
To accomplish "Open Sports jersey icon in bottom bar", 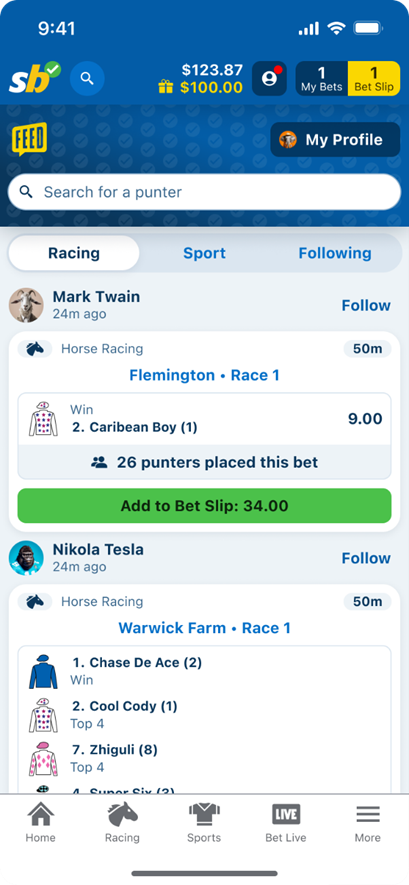I will coord(204,823).
